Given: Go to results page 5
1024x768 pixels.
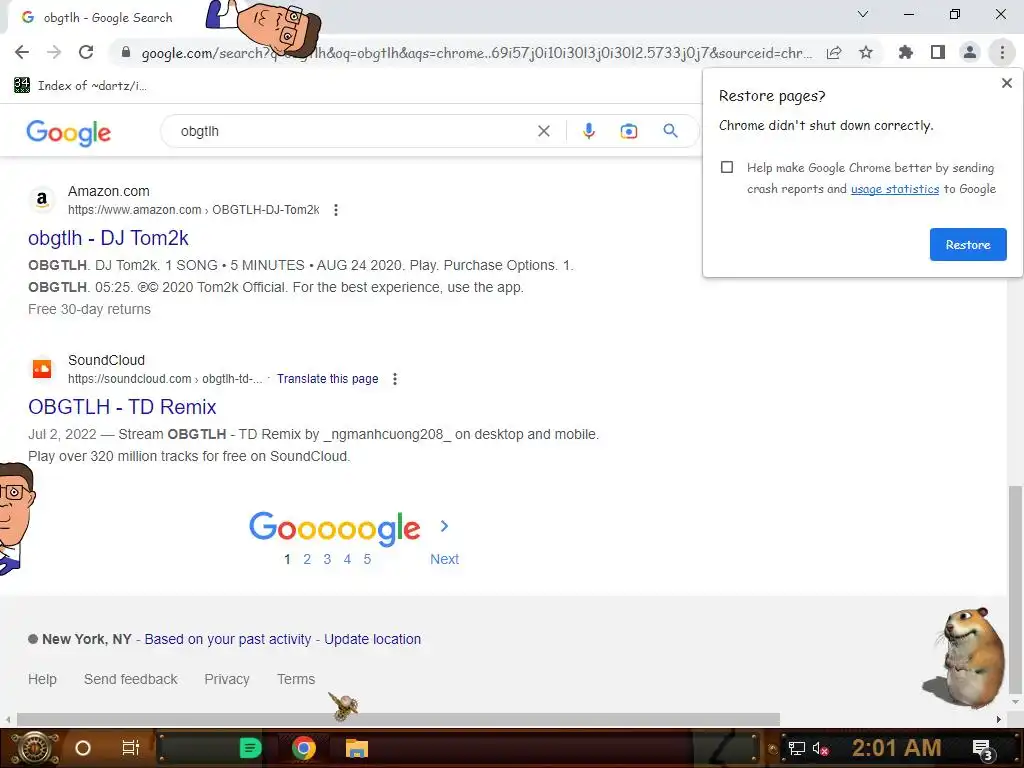Looking at the screenshot, I should tap(367, 559).
